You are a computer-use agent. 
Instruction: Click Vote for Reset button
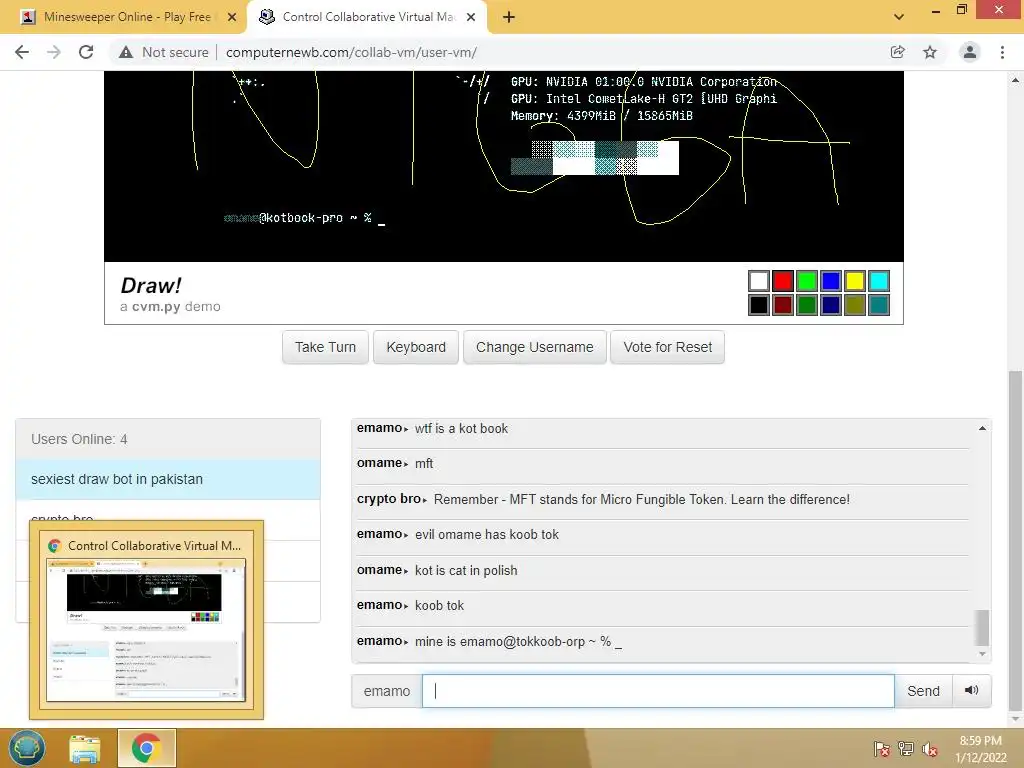coord(667,347)
